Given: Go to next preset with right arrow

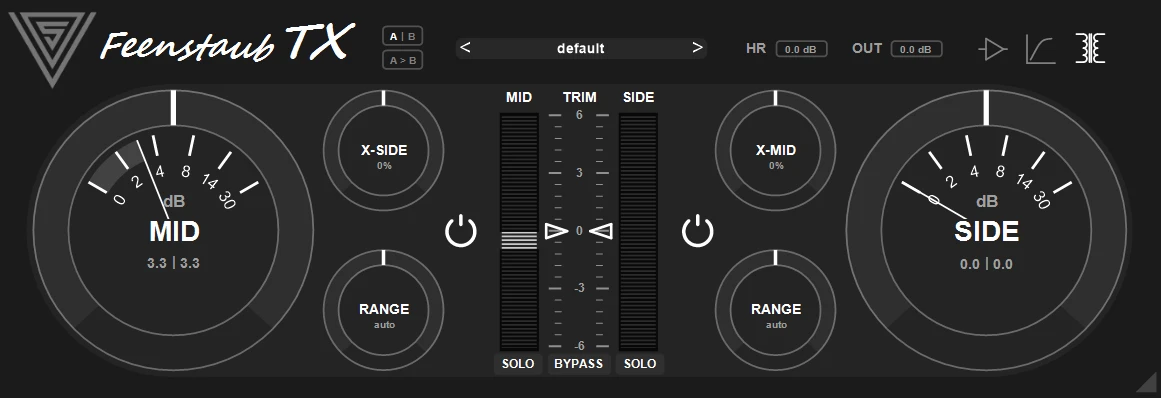Looking at the screenshot, I should pyautogui.click(x=697, y=48).
